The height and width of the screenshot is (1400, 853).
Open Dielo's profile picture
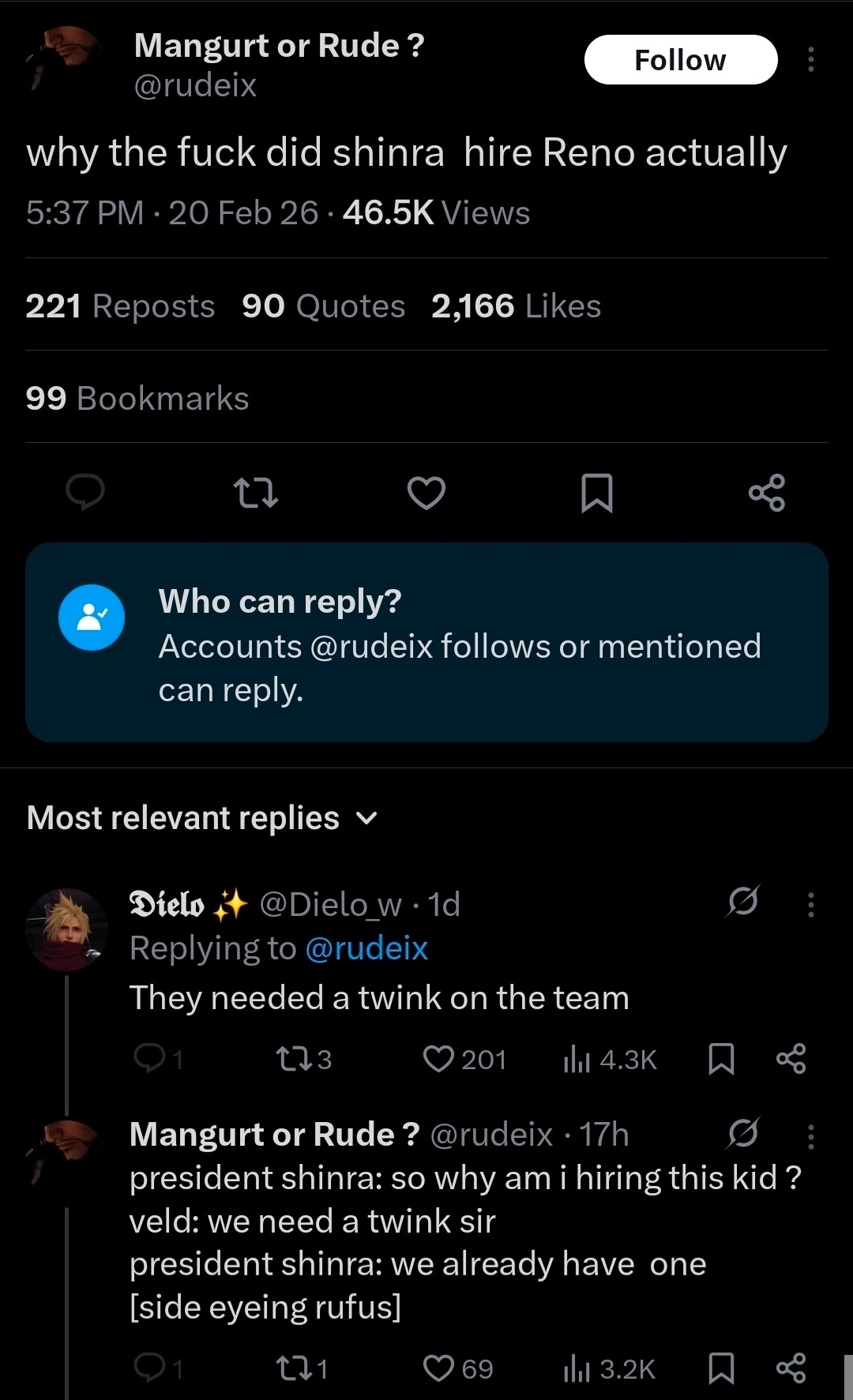pos(66,929)
